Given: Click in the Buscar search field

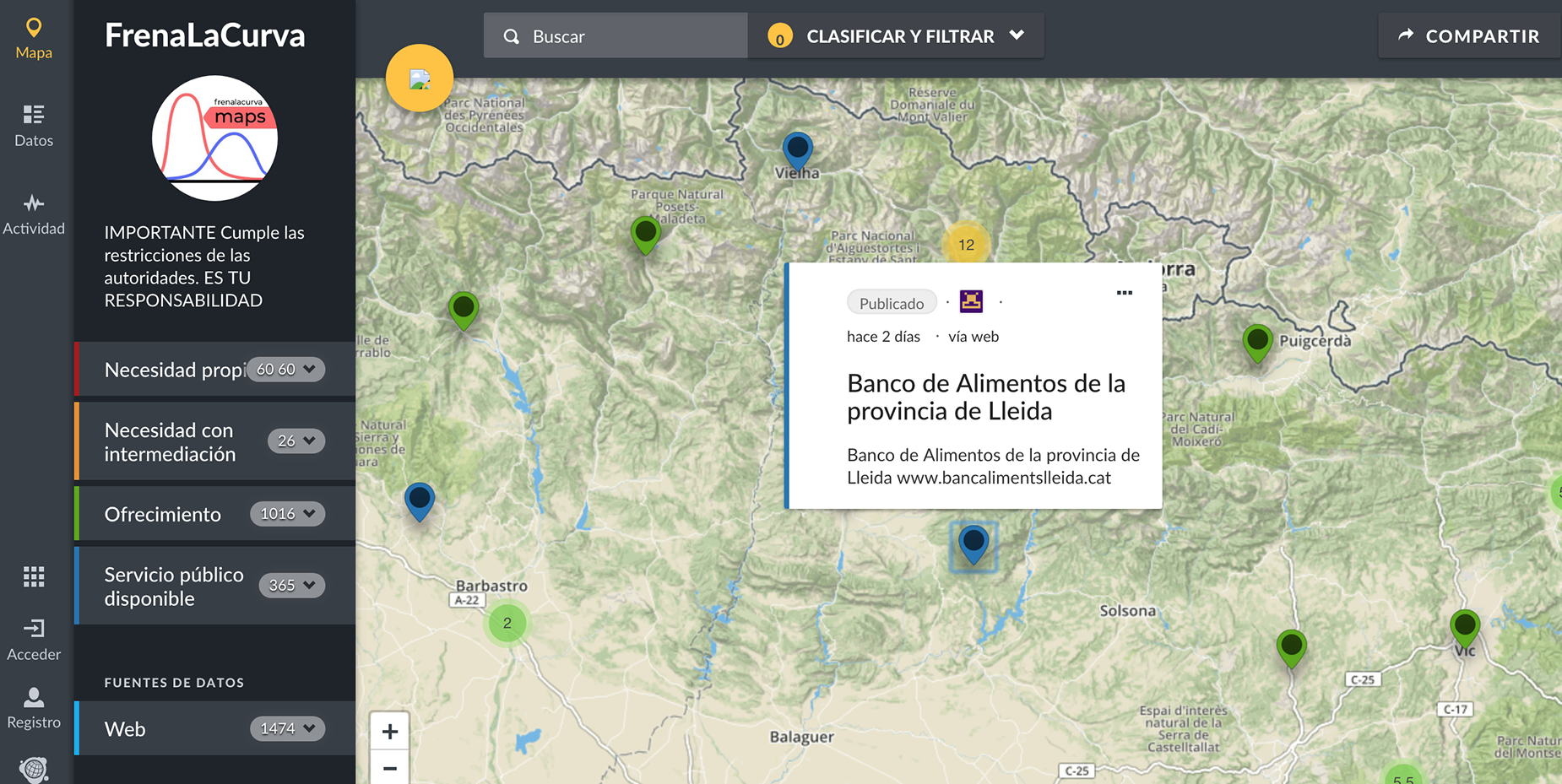Looking at the screenshot, I should pos(616,35).
